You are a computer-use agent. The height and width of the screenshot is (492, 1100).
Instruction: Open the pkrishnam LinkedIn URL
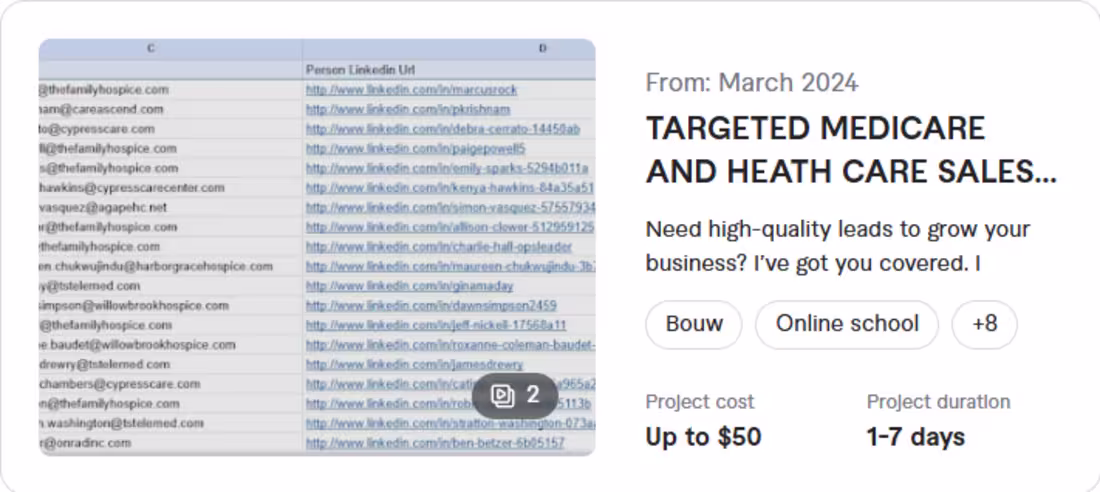tap(408, 109)
